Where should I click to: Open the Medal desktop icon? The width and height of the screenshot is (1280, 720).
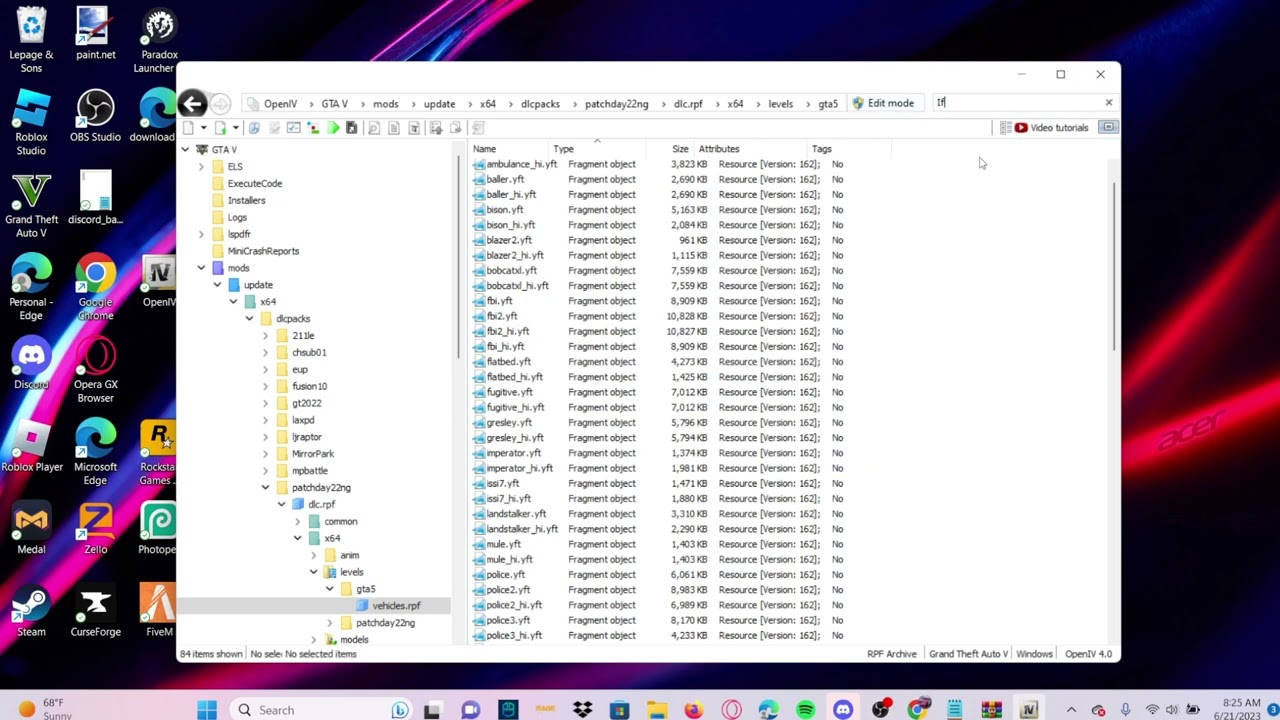tap(31, 529)
